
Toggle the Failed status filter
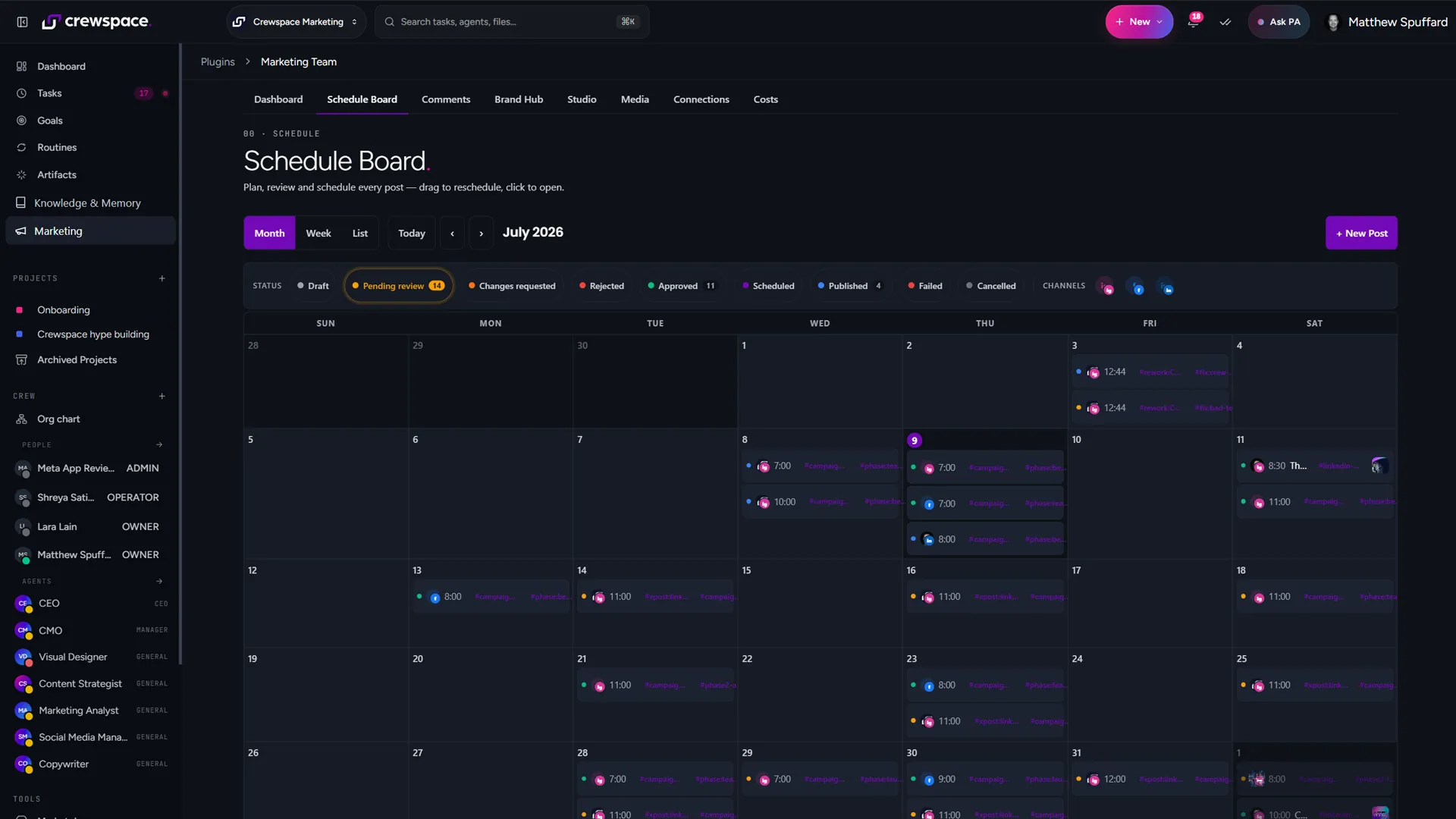point(925,286)
